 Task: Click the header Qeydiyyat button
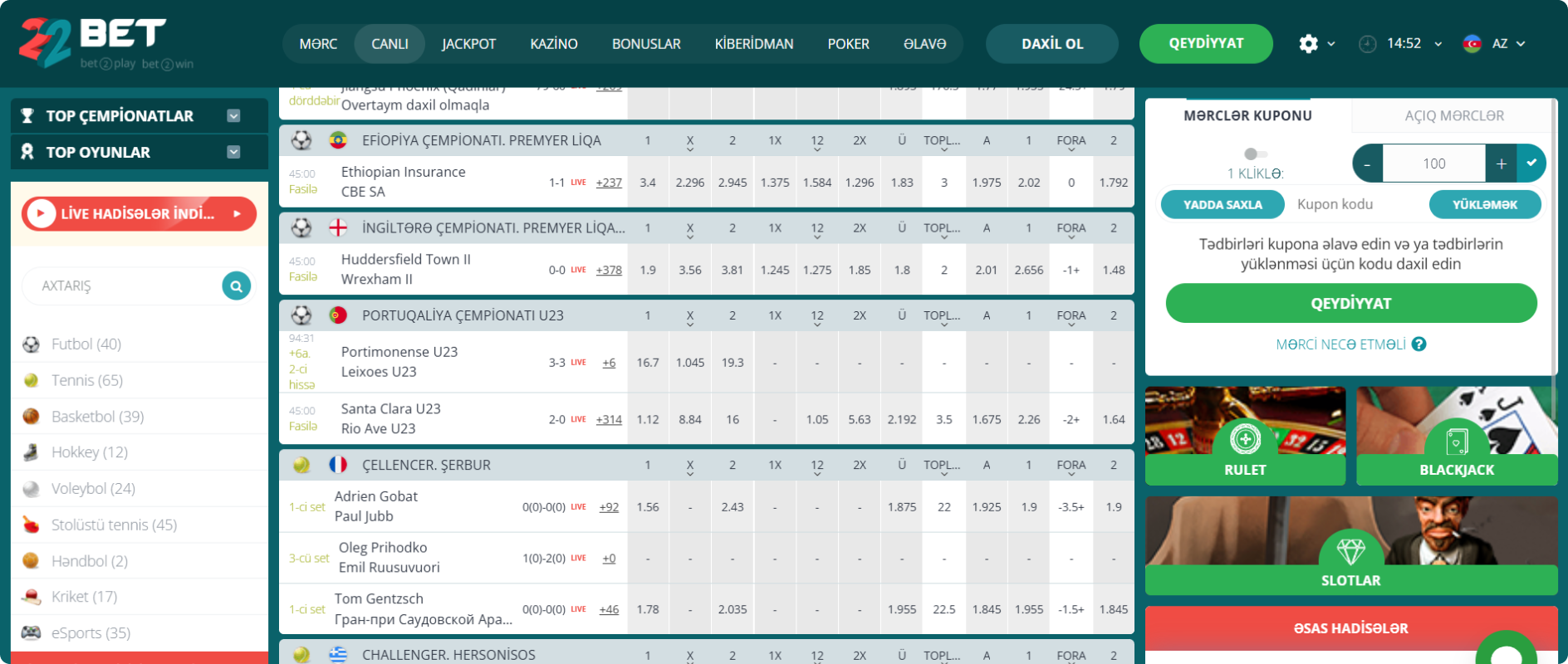tap(1206, 44)
